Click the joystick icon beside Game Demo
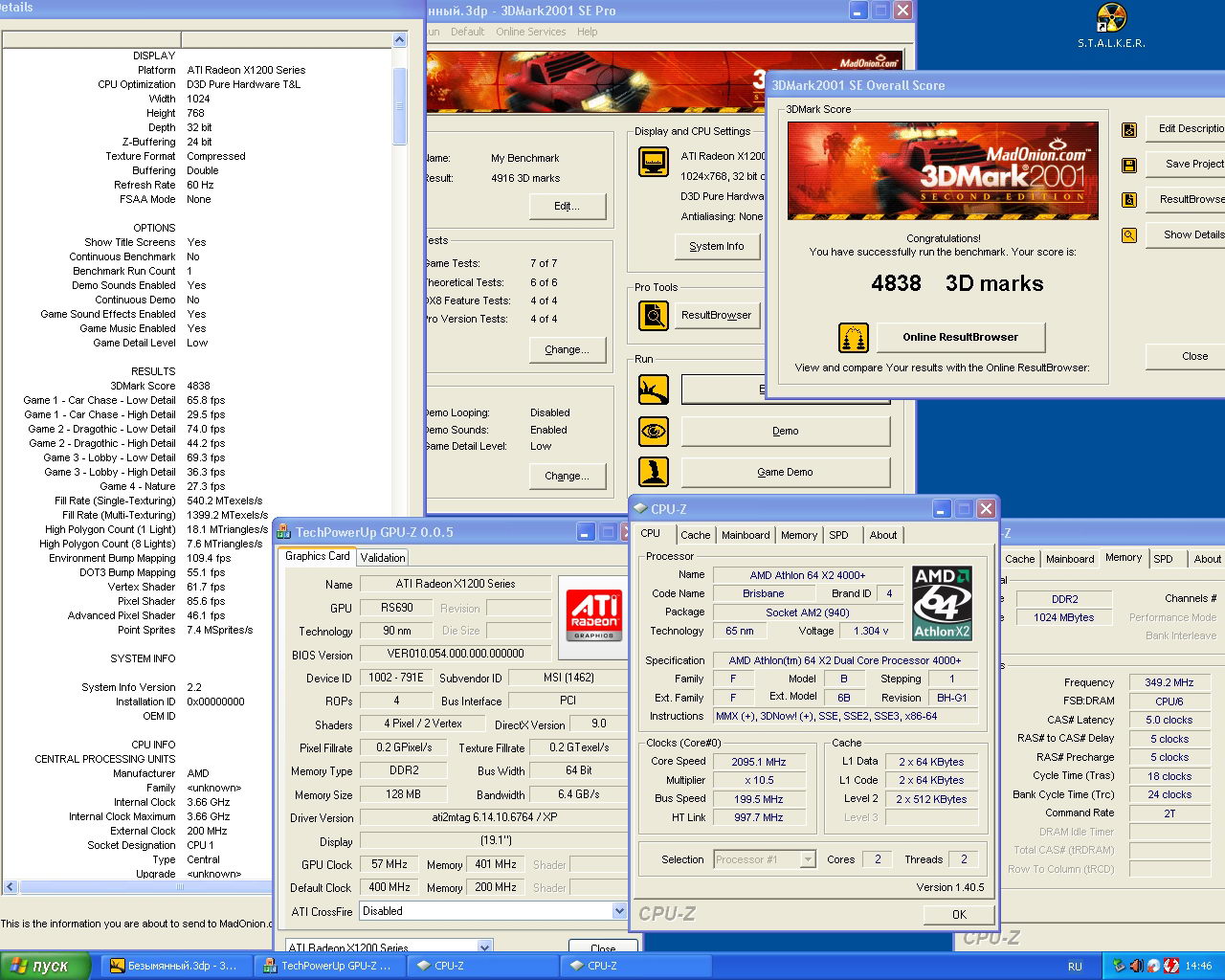 [654, 472]
